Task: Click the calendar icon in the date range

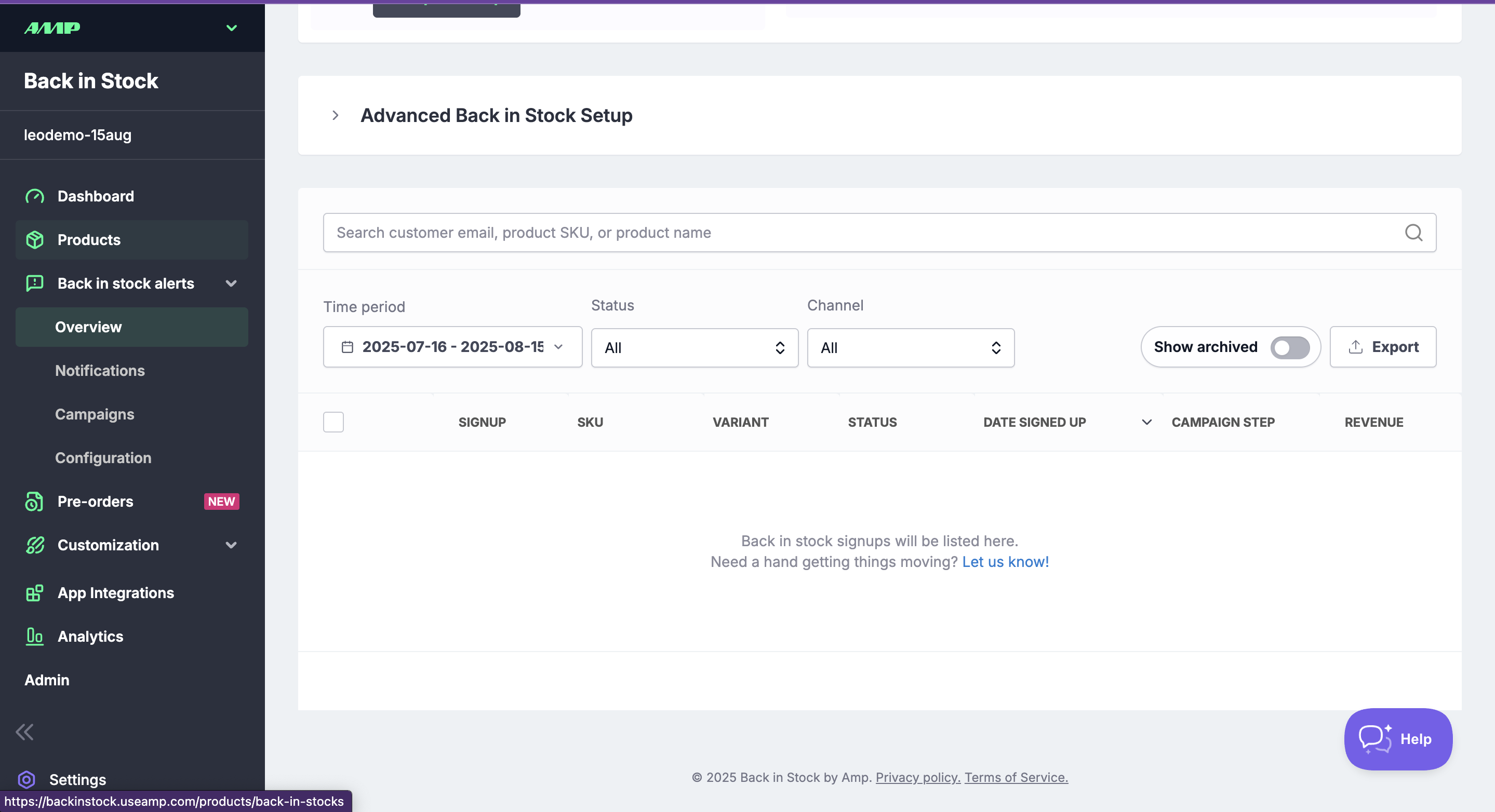Action: click(x=347, y=347)
